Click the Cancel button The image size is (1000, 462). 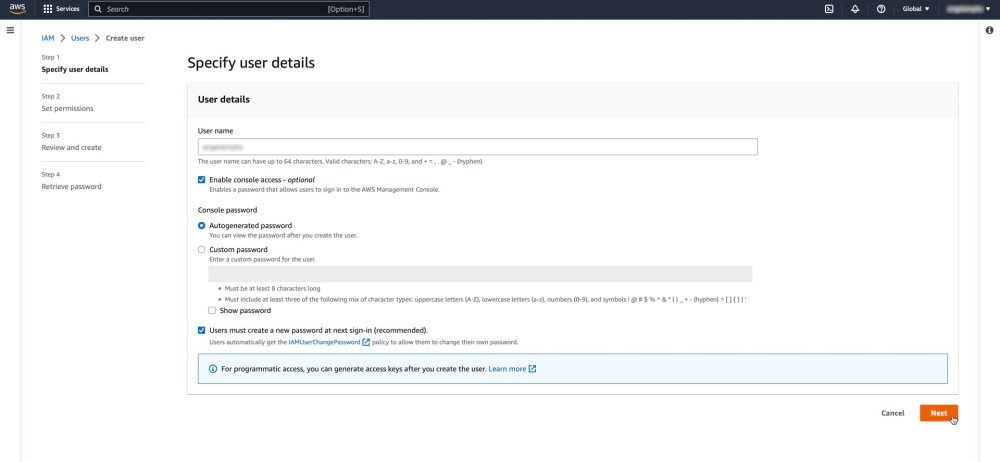coord(893,413)
